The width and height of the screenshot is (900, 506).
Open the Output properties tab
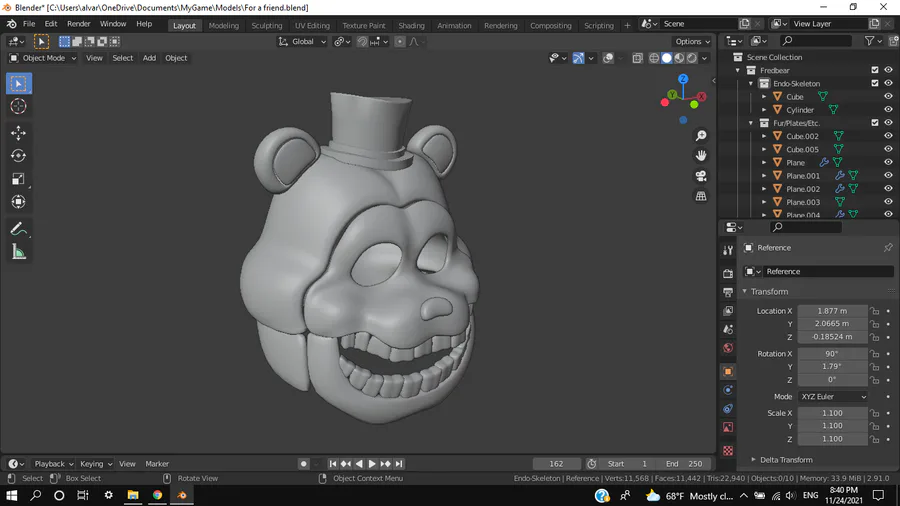pyautogui.click(x=728, y=292)
